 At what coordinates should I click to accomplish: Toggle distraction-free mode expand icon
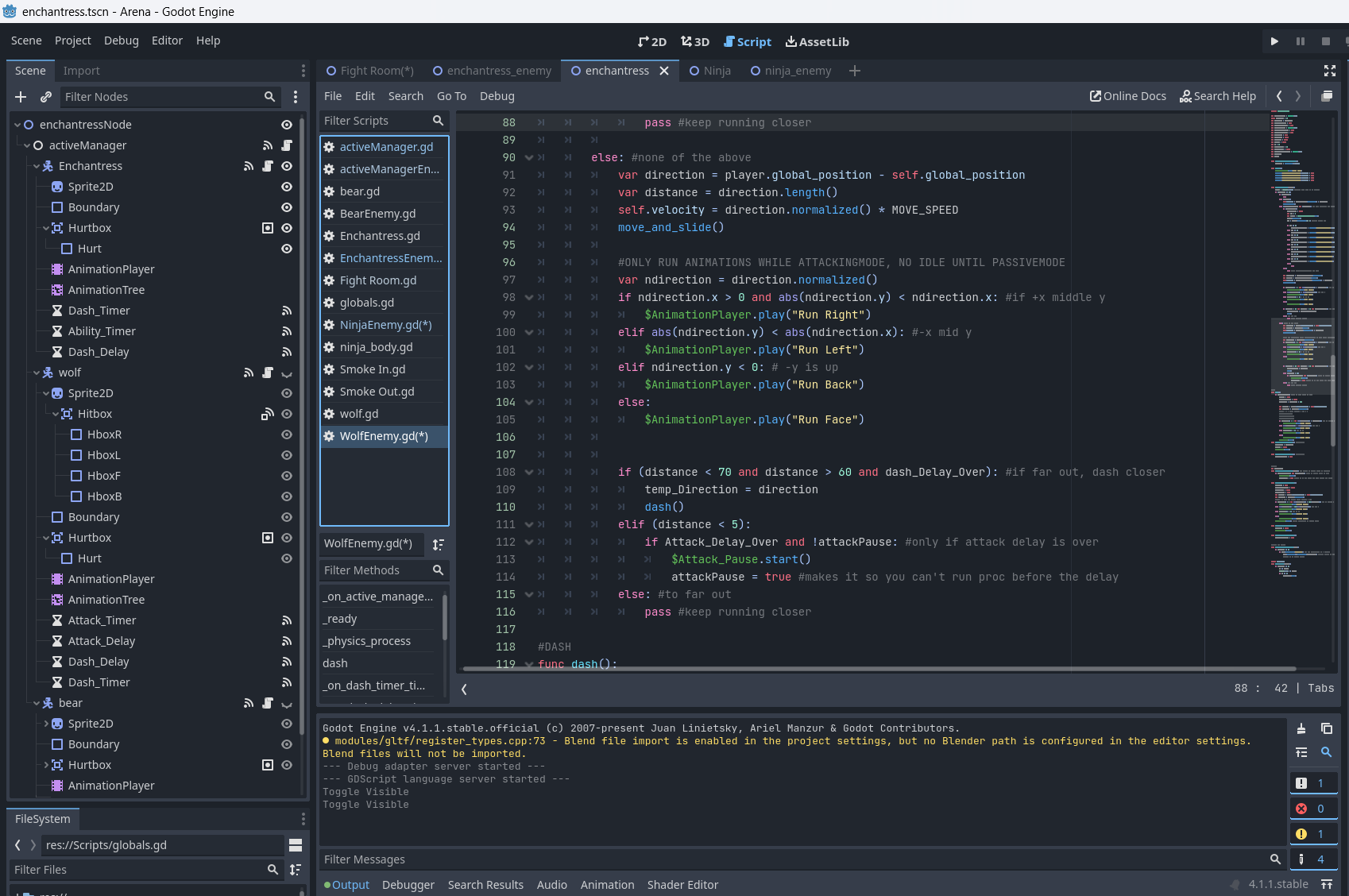click(1330, 71)
